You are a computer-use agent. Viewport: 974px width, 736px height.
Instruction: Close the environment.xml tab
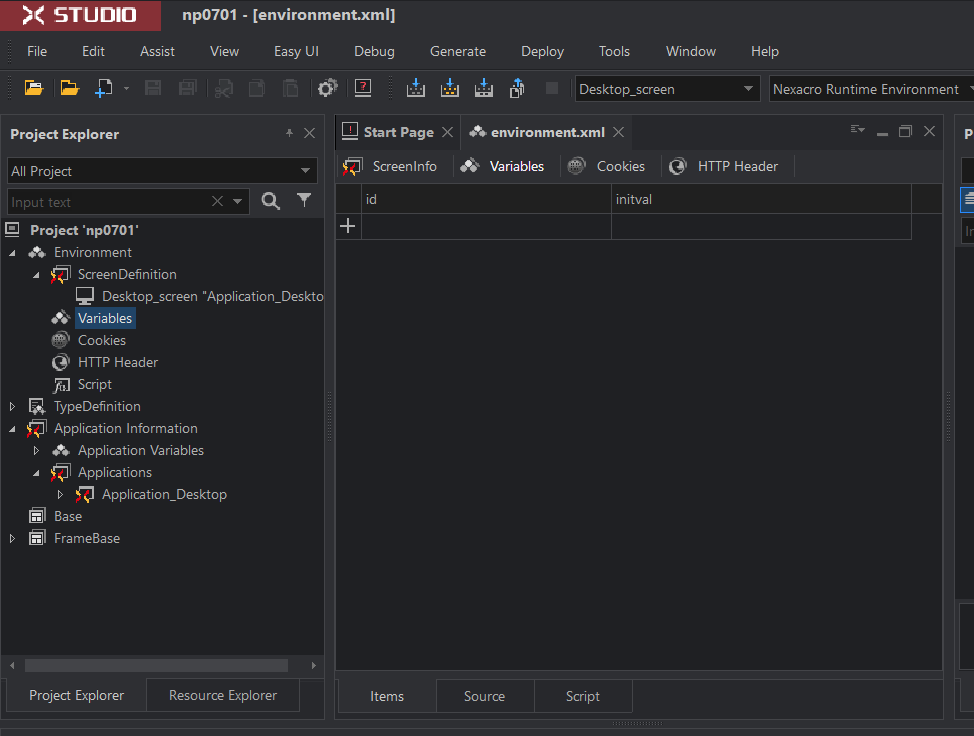point(618,132)
